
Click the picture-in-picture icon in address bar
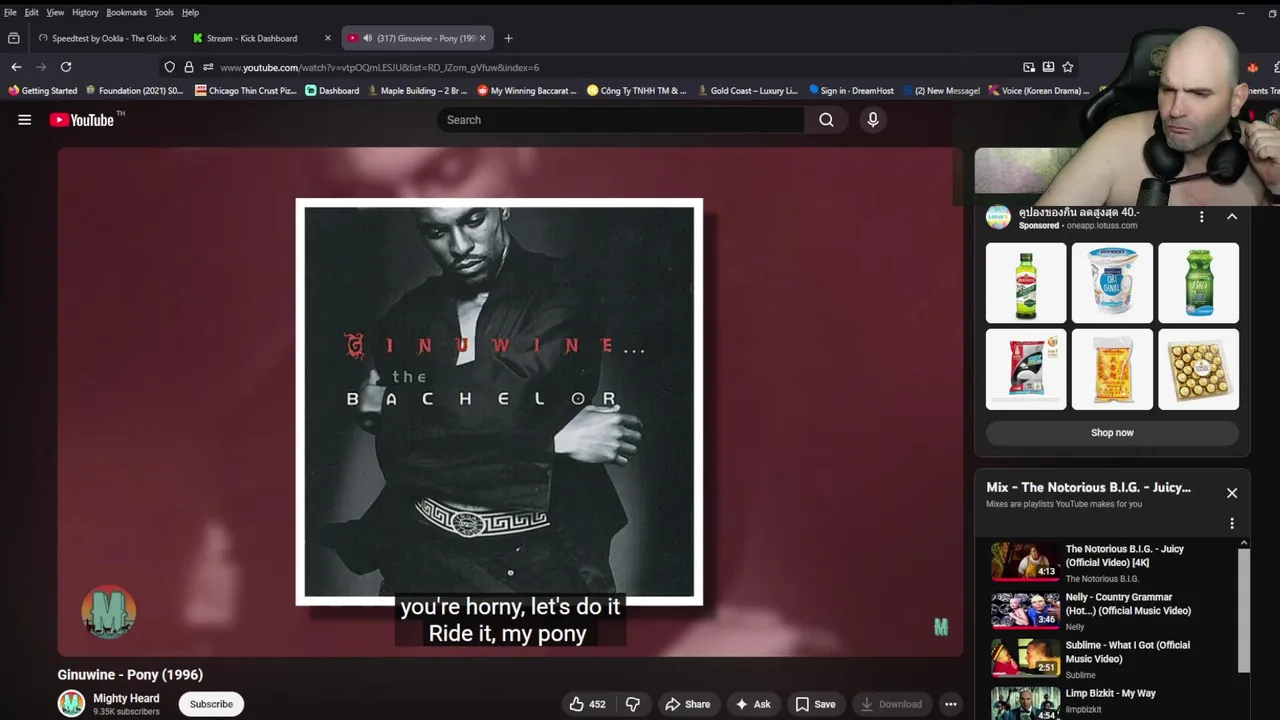point(1029,67)
